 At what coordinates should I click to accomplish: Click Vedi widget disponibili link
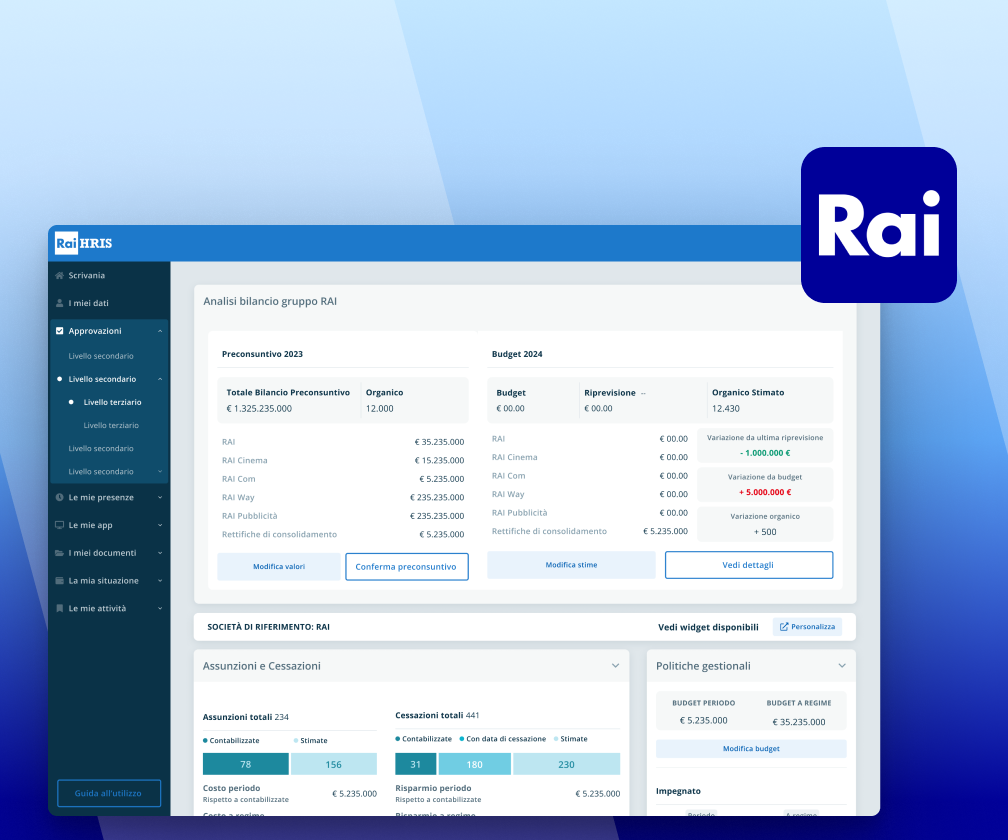click(x=708, y=627)
